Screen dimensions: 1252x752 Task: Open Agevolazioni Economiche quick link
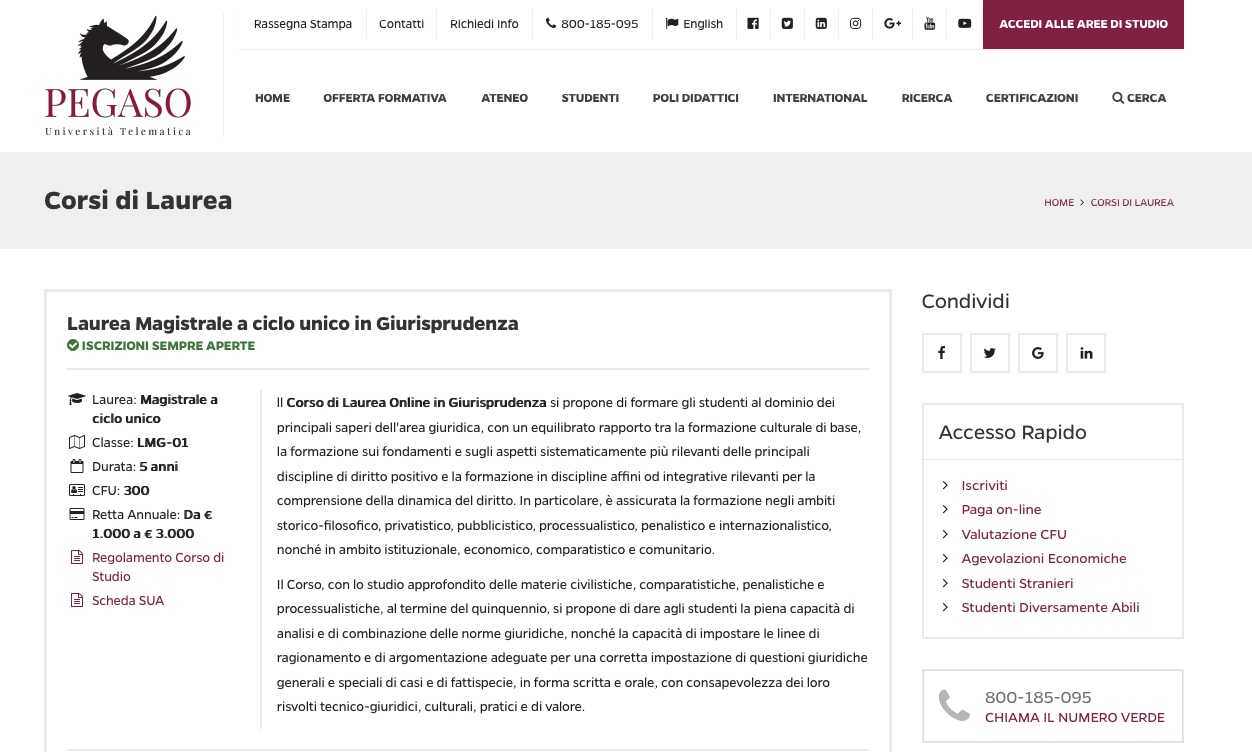pos(1044,559)
